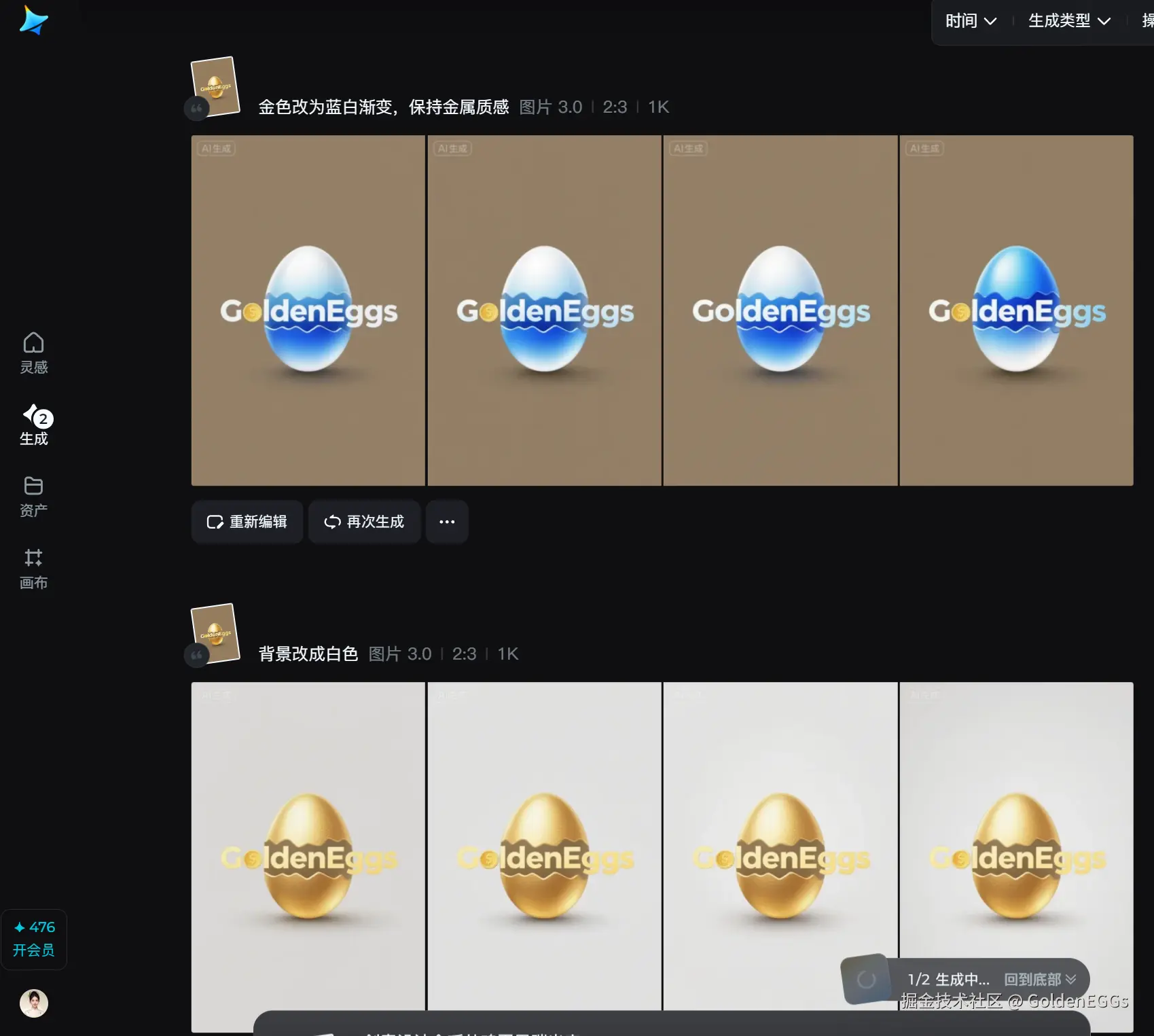Screen dimensions: 1154x1036
Task: Open third golden egg white-background image
Action: point(780,846)
